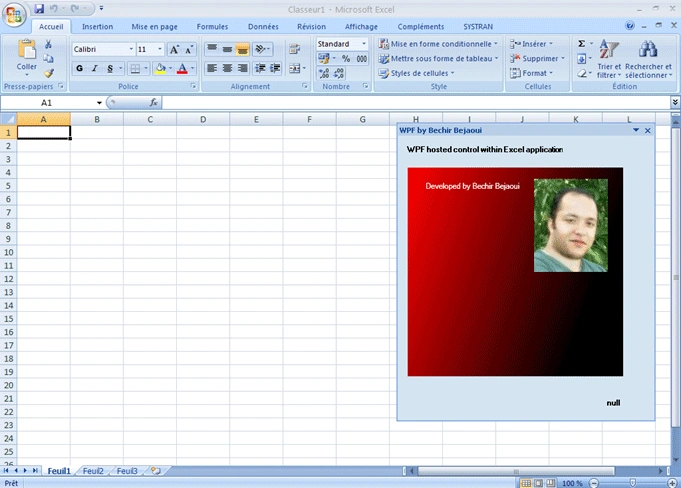Switch to the Affichage tab
681x488 pixels.
pyautogui.click(x=361, y=26)
